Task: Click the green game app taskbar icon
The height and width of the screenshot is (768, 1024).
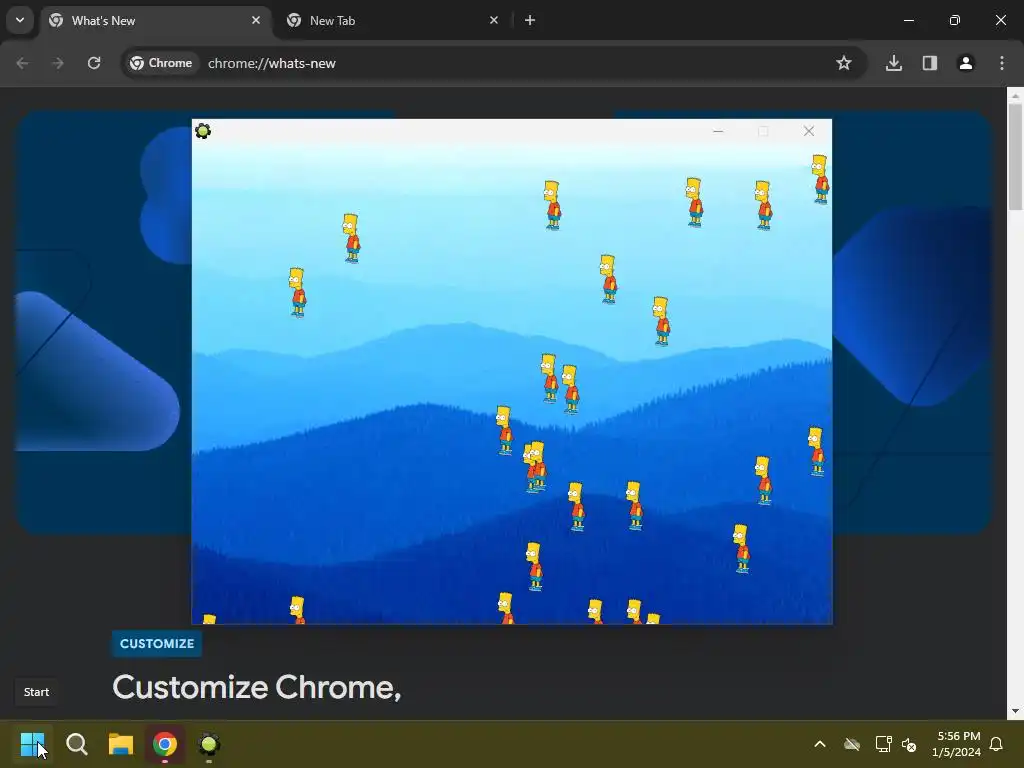Action: click(x=209, y=744)
